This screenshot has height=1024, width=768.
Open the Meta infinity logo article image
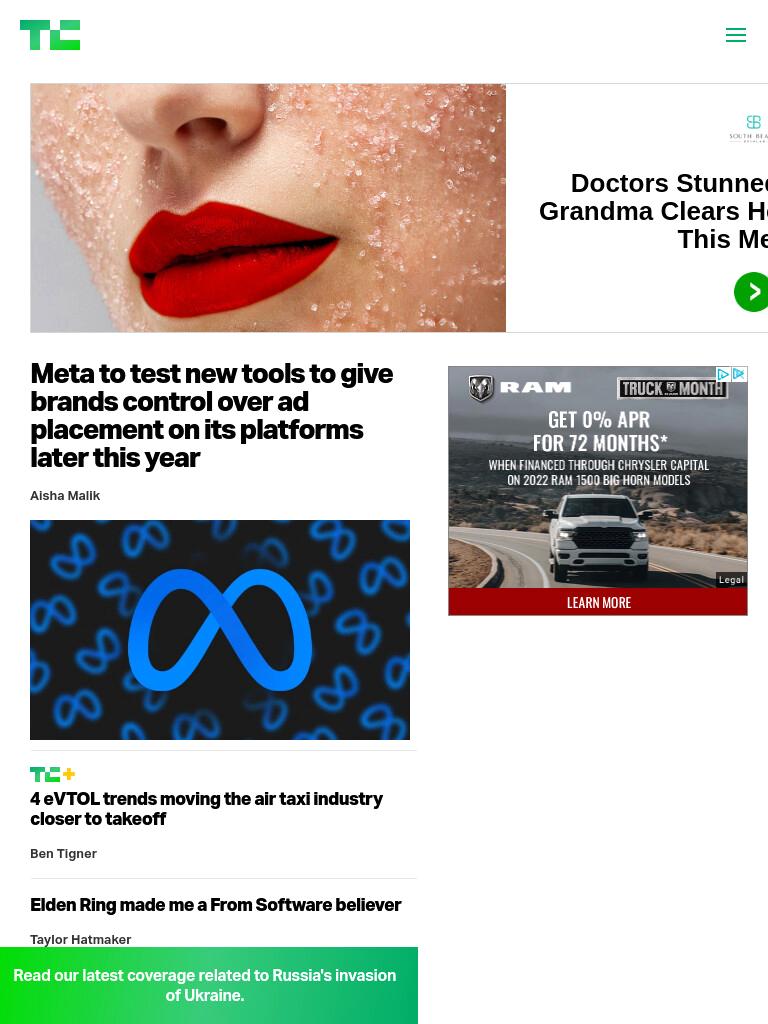click(220, 630)
